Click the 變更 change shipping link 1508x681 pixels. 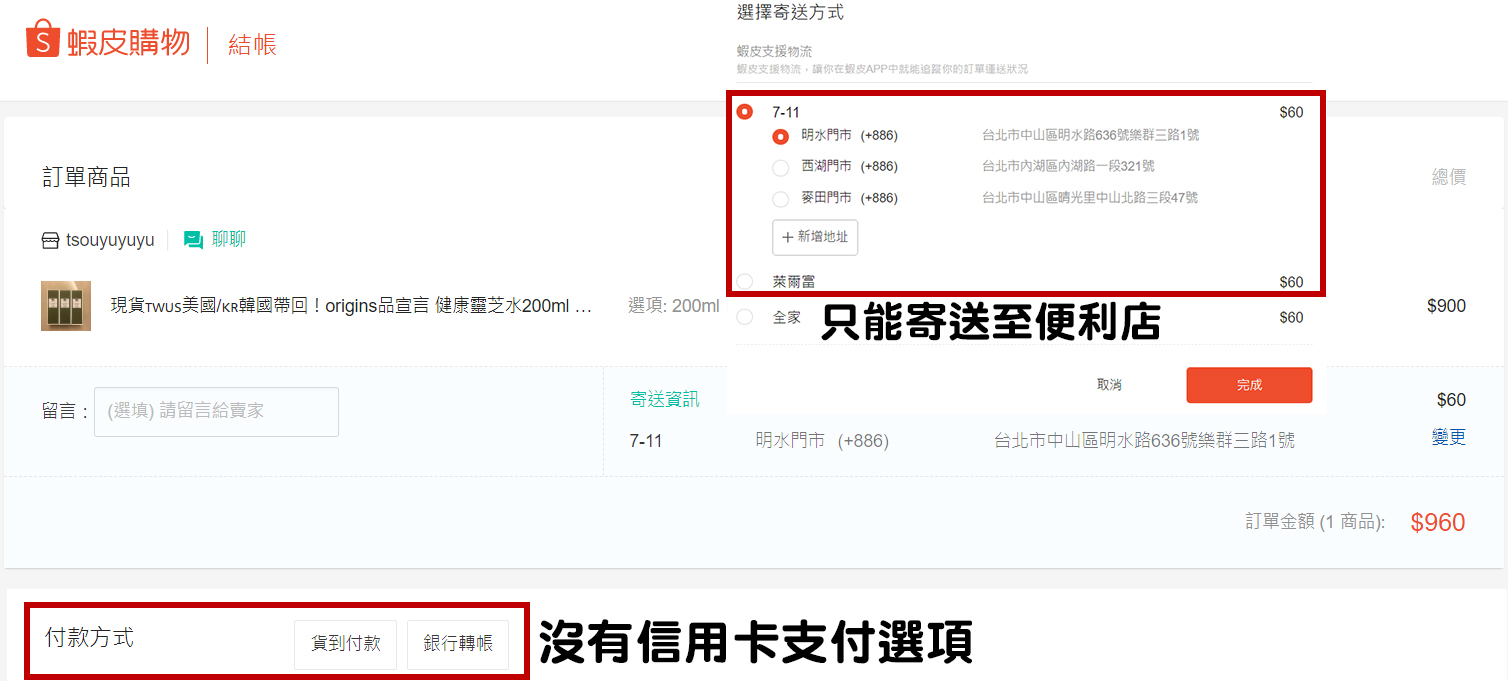click(x=1449, y=437)
